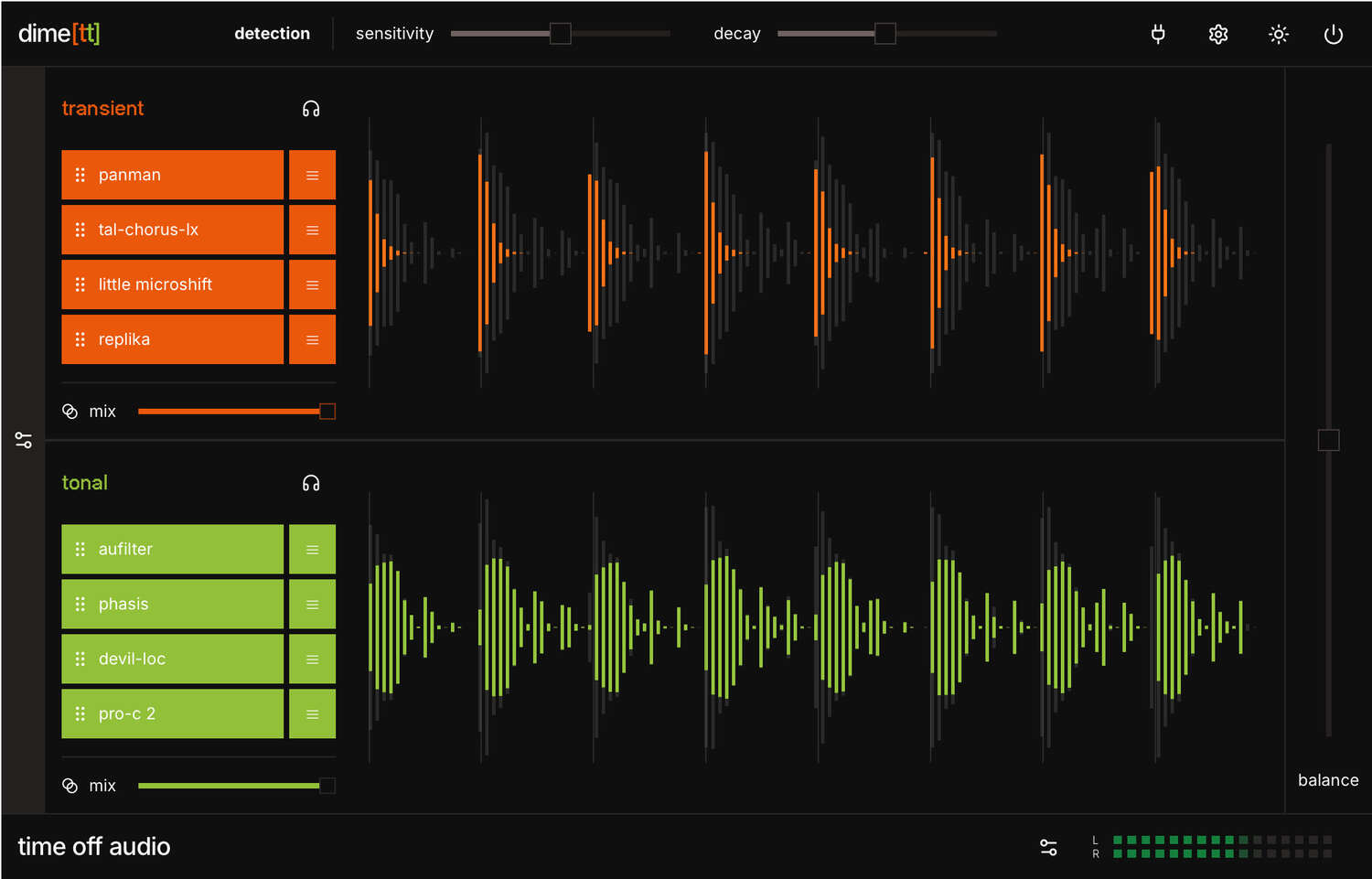Toggle light theme with sun icon

tap(1279, 35)
